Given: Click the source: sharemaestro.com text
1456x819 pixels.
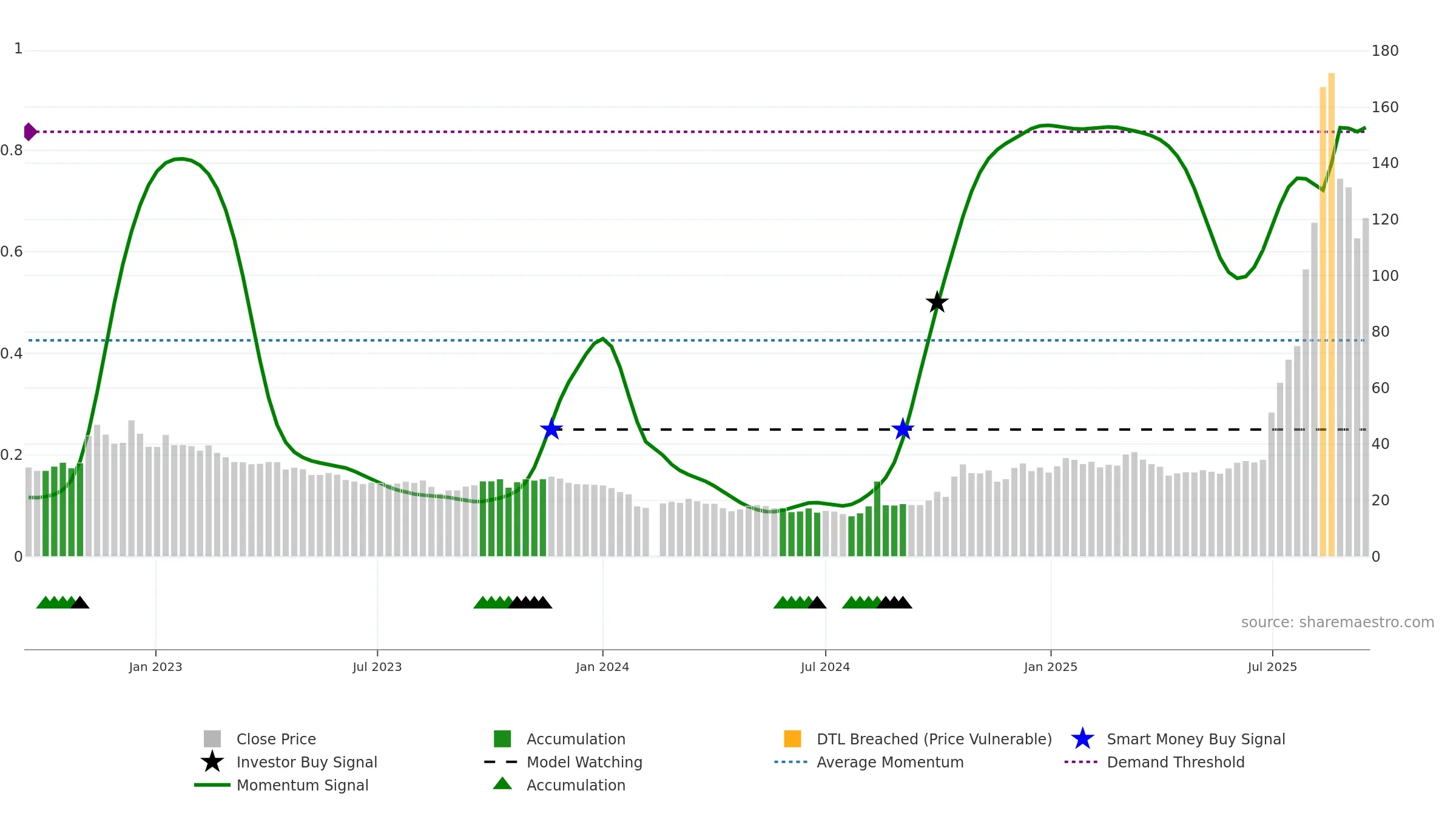Looking at the screenshot, I should pos(1338,622).
